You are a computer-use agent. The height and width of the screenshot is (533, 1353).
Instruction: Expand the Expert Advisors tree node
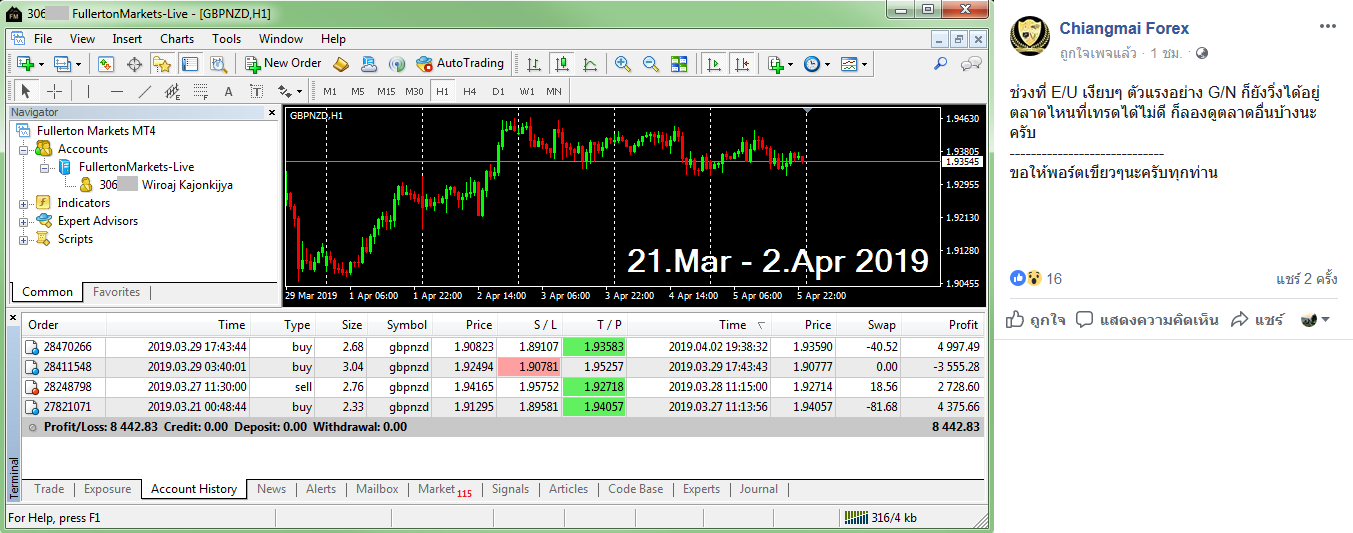23,221
